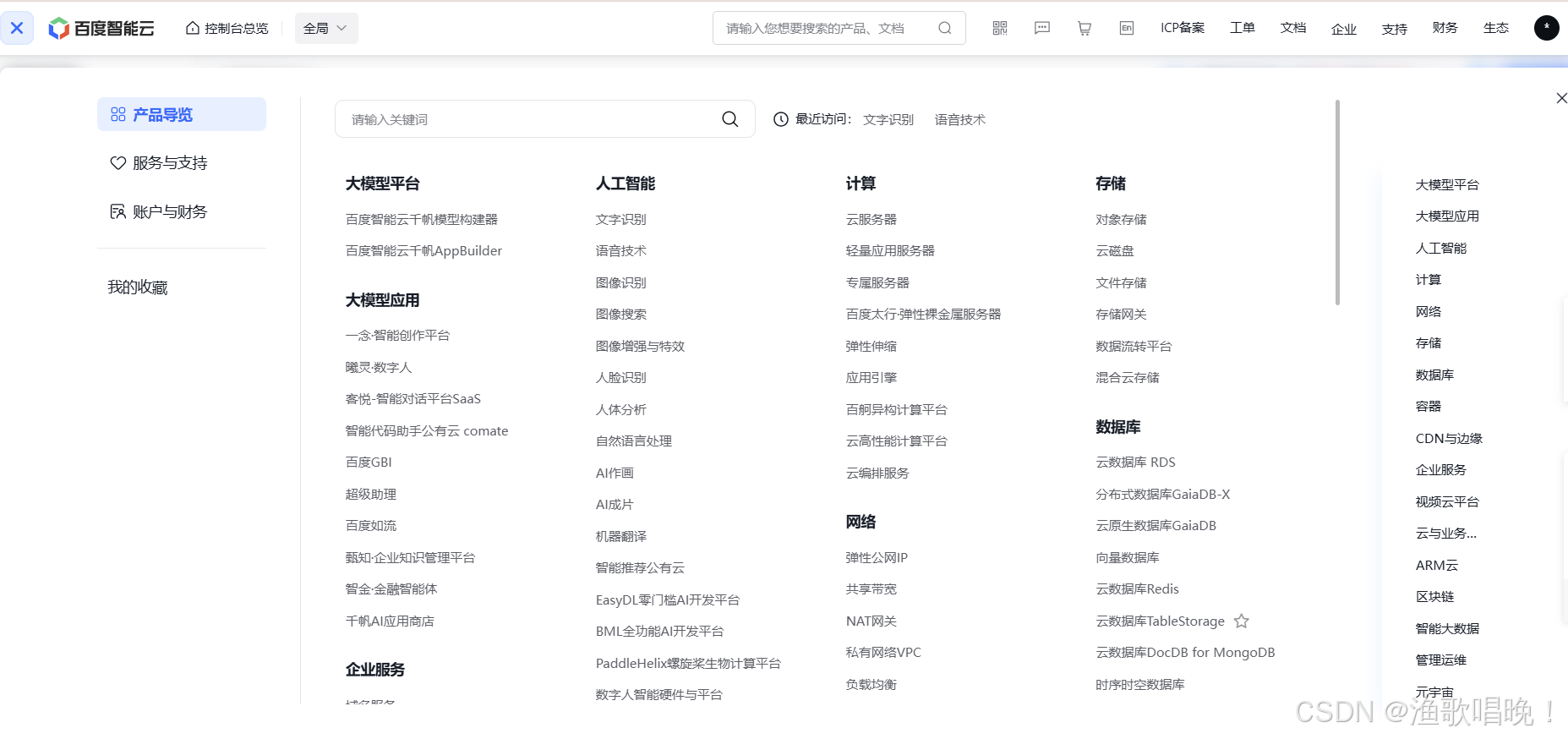1568x739 pixels.
Task: Open the 生态 header menu
Action: click(x=1496, y=28)
